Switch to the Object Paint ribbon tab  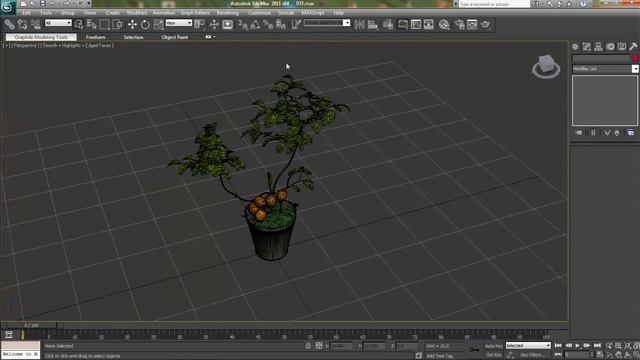(174, 37)
